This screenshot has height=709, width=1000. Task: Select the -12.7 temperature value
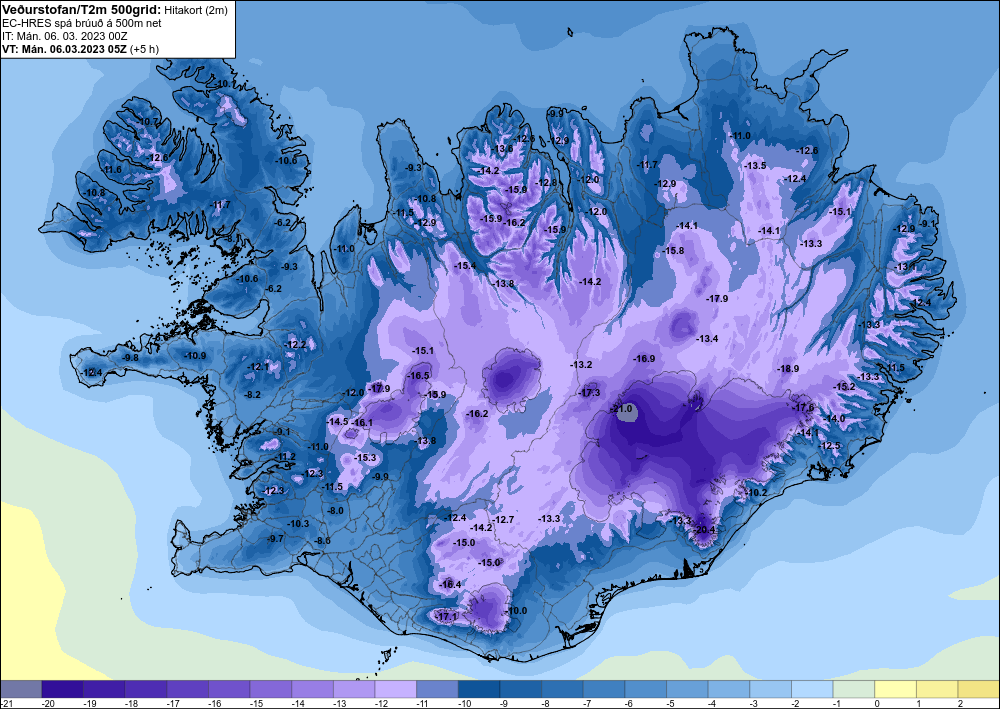503,520
